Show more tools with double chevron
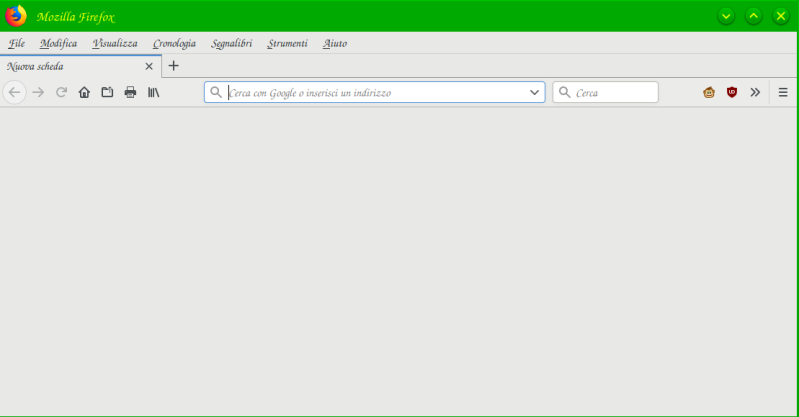This screenshot has width=799, height=417. click(x=755, y=92)
